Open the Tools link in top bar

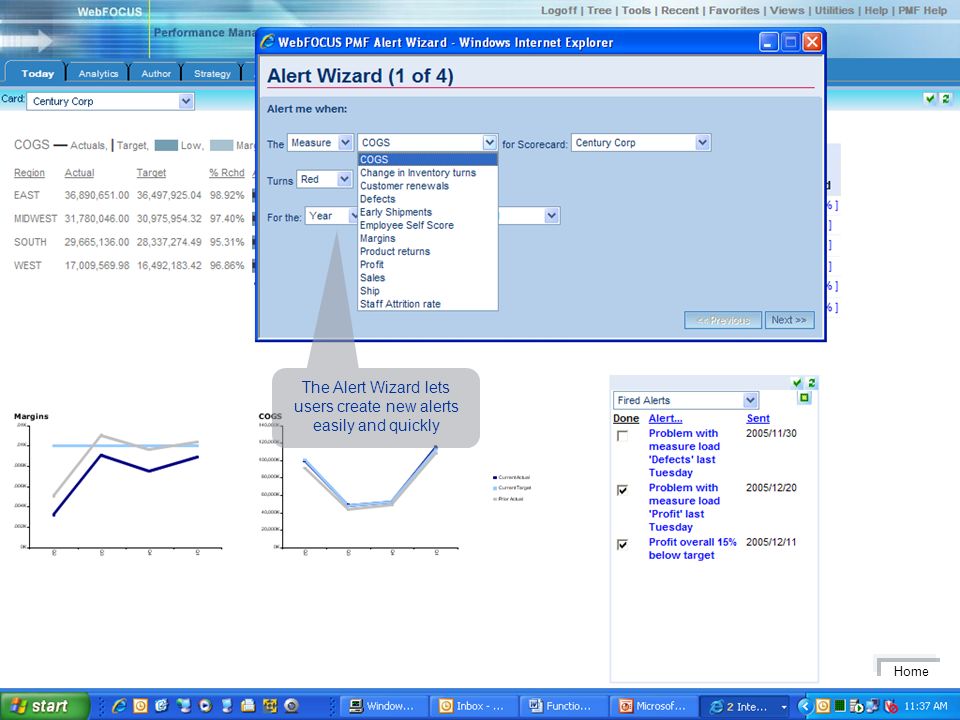[636, 10]
